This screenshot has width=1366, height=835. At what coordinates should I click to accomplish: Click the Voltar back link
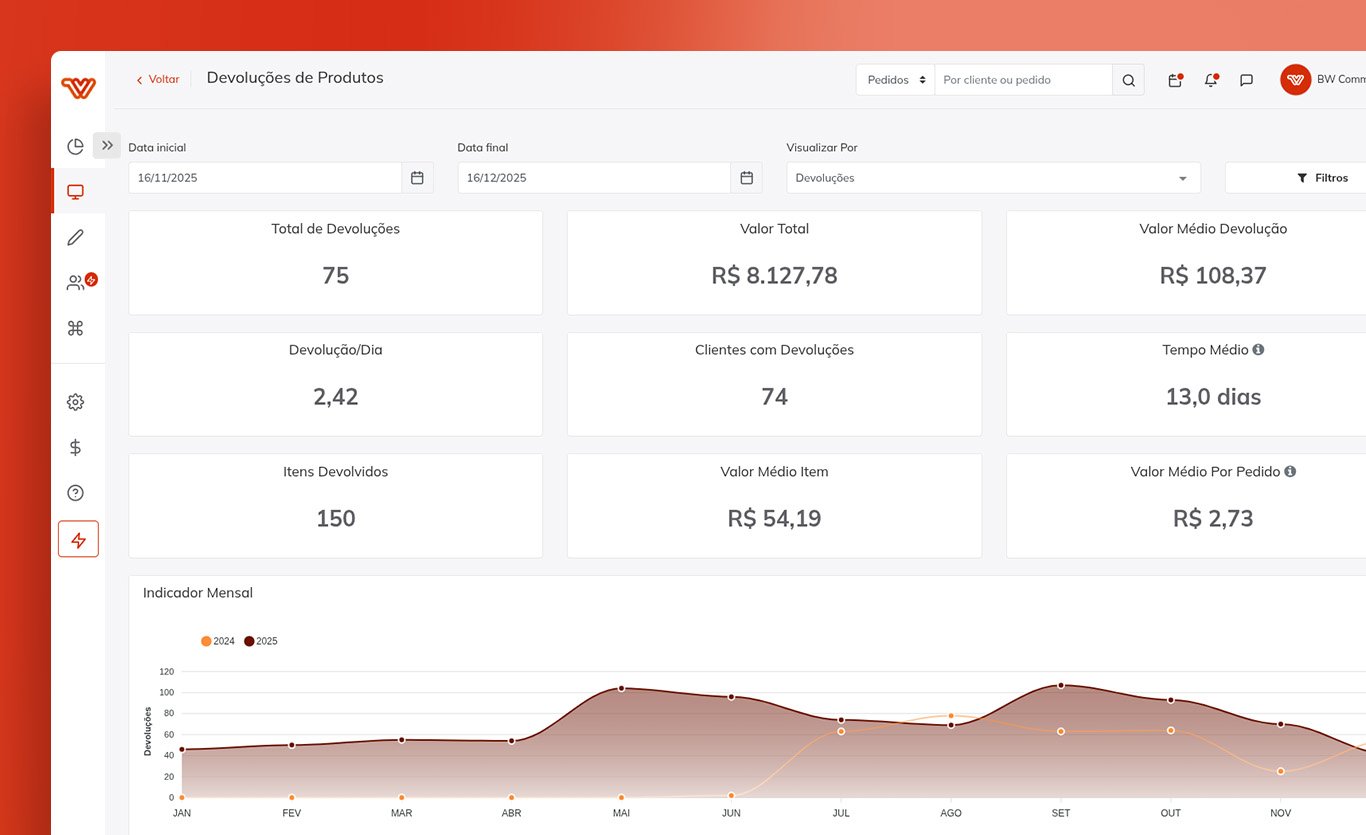(158, 79)
